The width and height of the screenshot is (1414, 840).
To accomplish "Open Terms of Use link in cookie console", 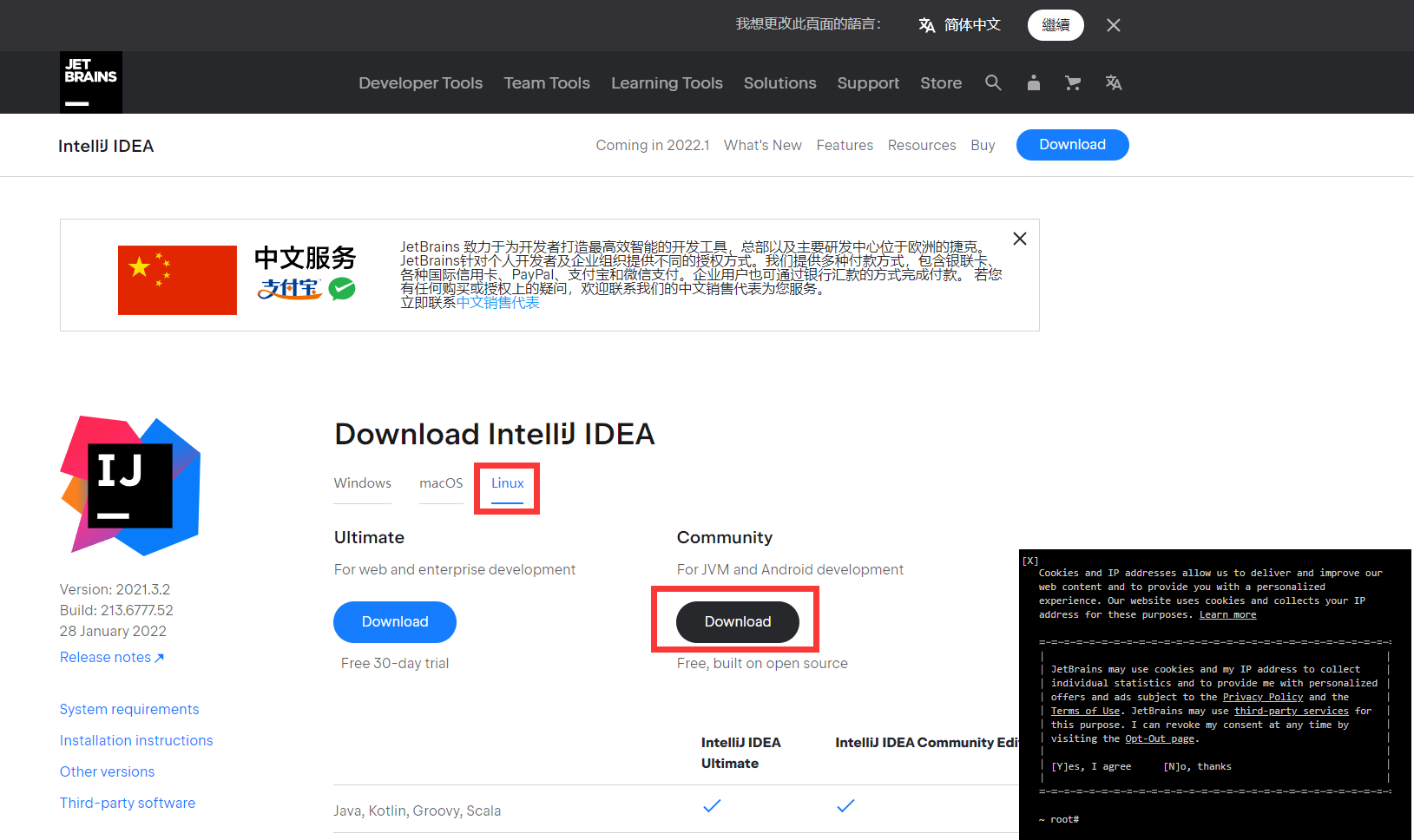I will [x=1085, y=711].
